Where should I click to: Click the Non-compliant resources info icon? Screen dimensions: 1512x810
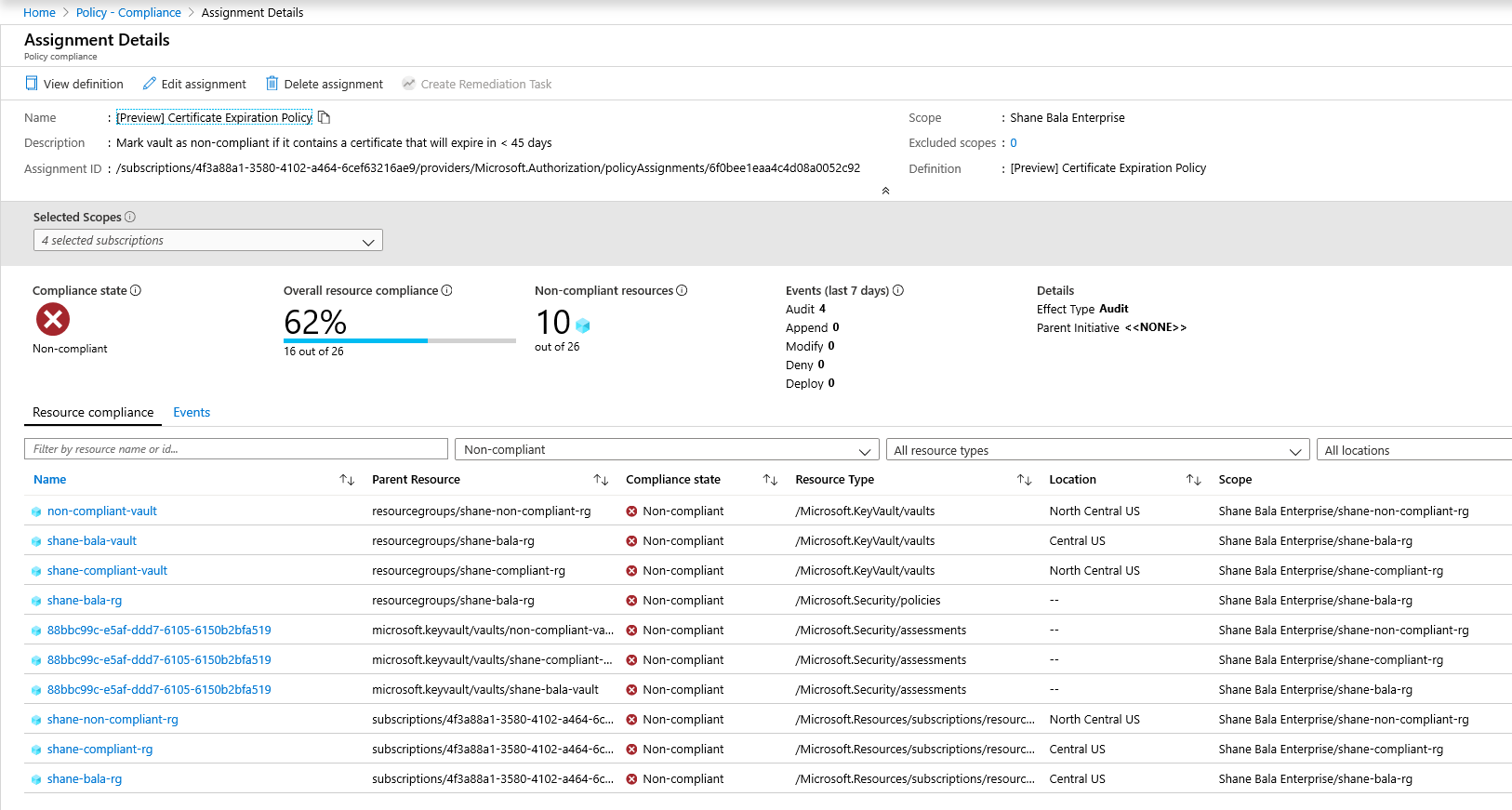tap(682, 290)
